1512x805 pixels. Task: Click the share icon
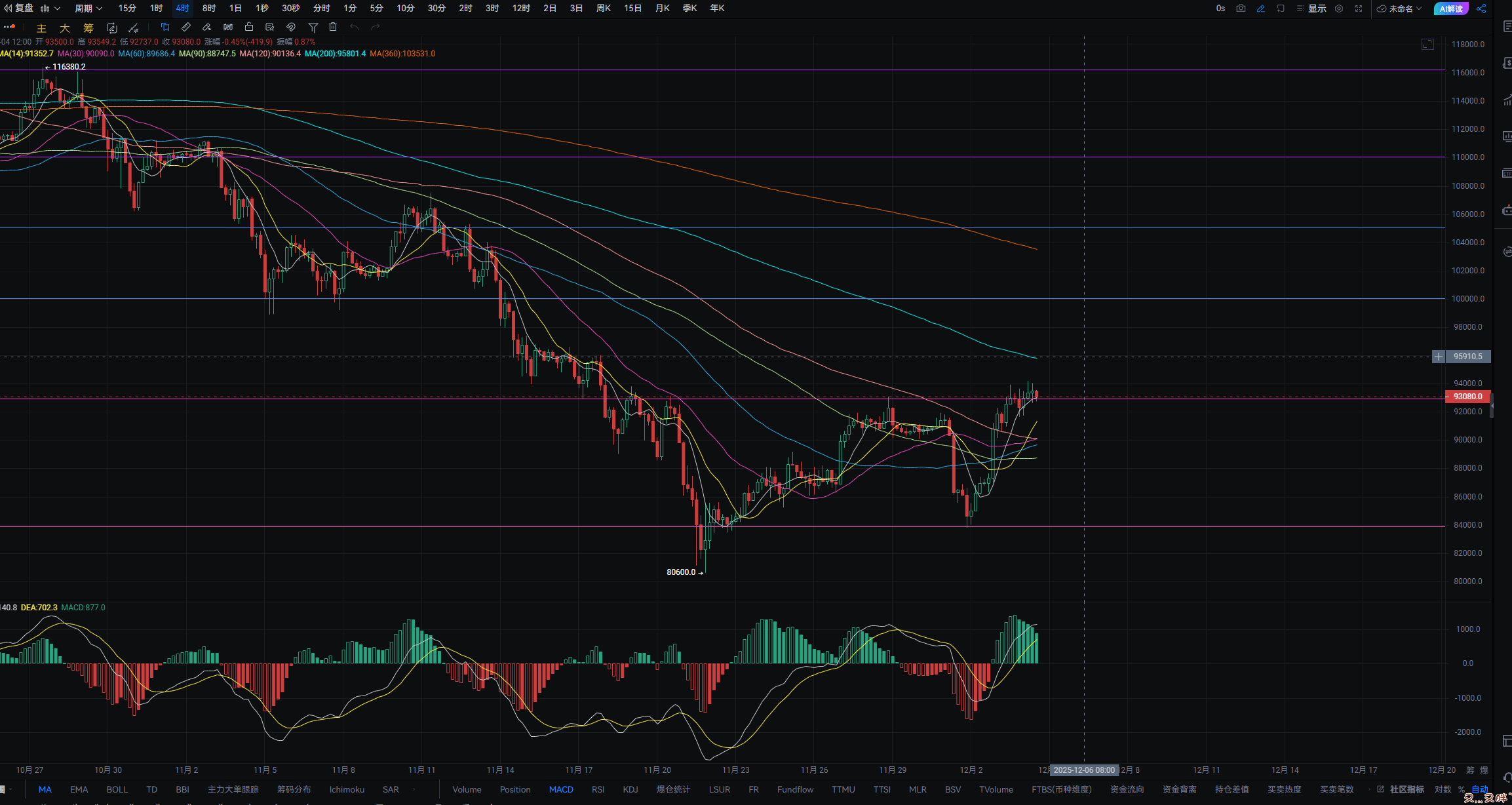click(1481, 9)
